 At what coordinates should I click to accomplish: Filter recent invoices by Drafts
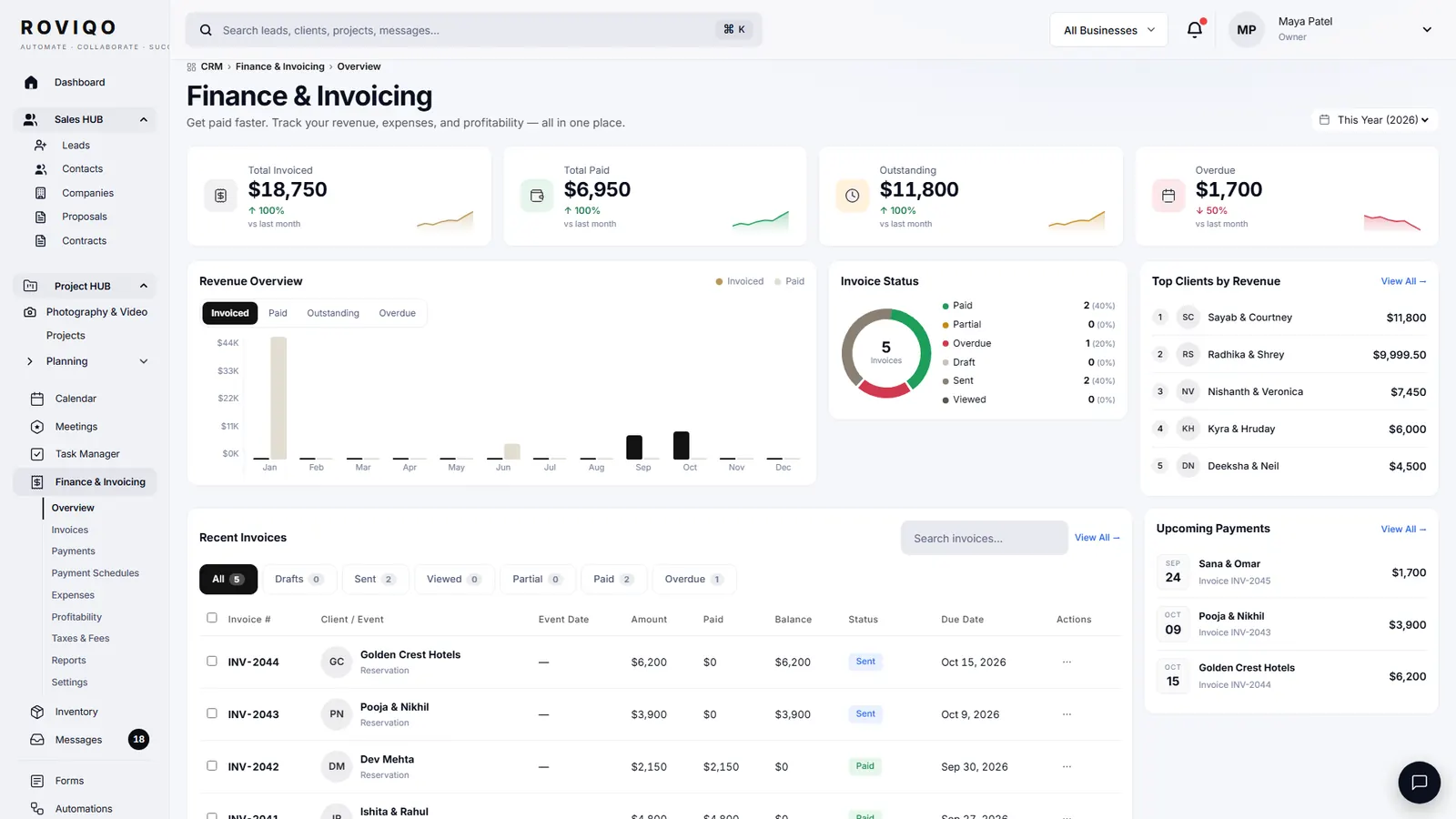tap(298, 579)
